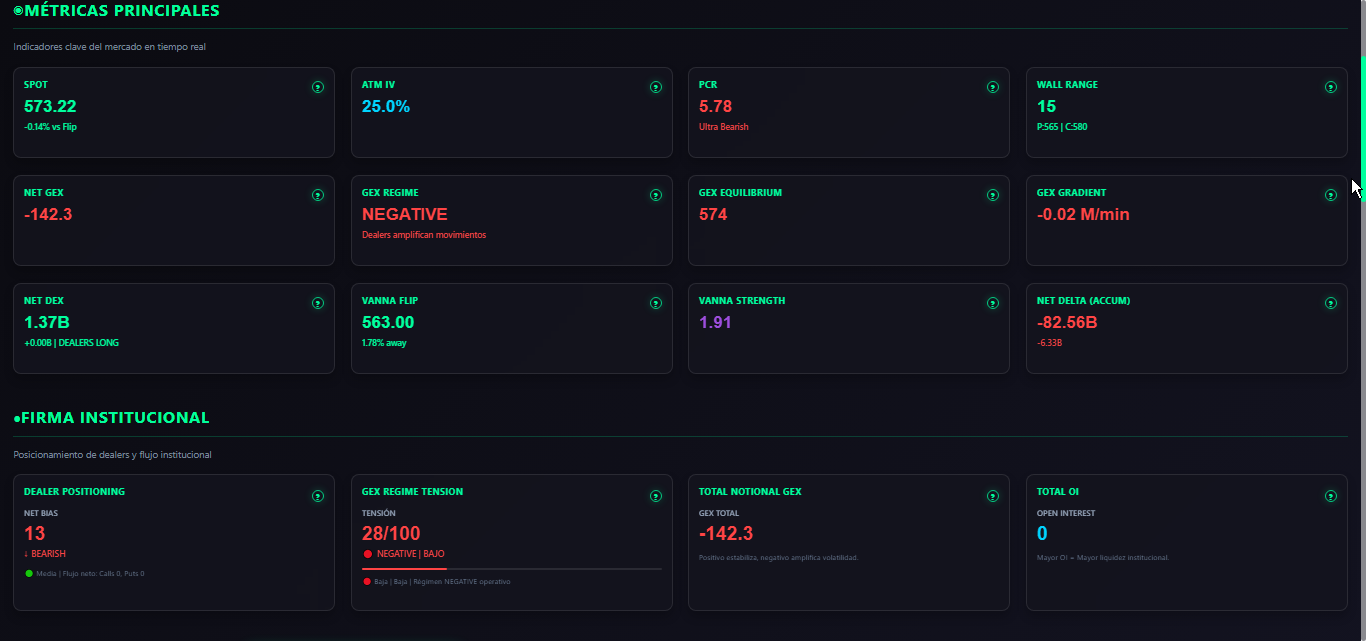Open the TOTAL NOTIONAL GEX info icon
Viewport: 1366px width, 641px height.
click(x=993, y=496)
